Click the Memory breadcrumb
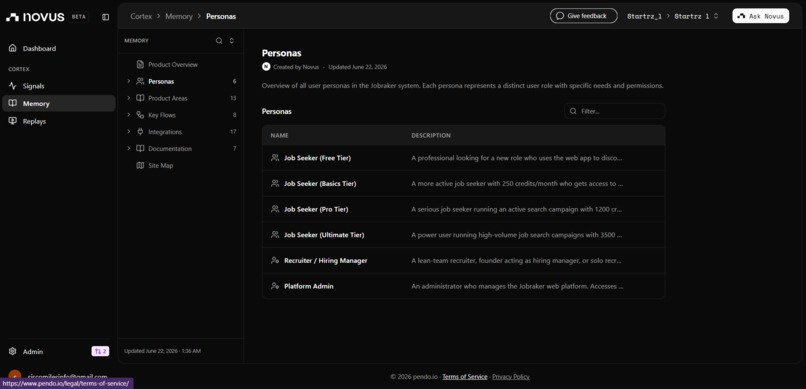 tap(179, 16)
